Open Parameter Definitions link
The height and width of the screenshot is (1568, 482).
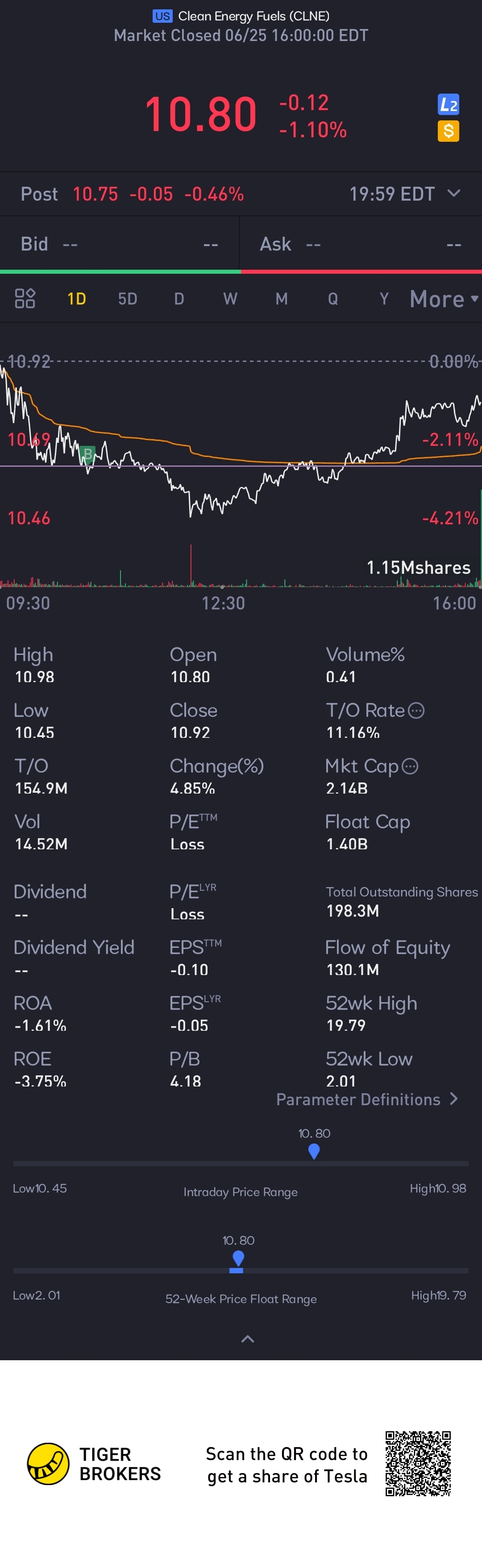(x=367, y=1099)
